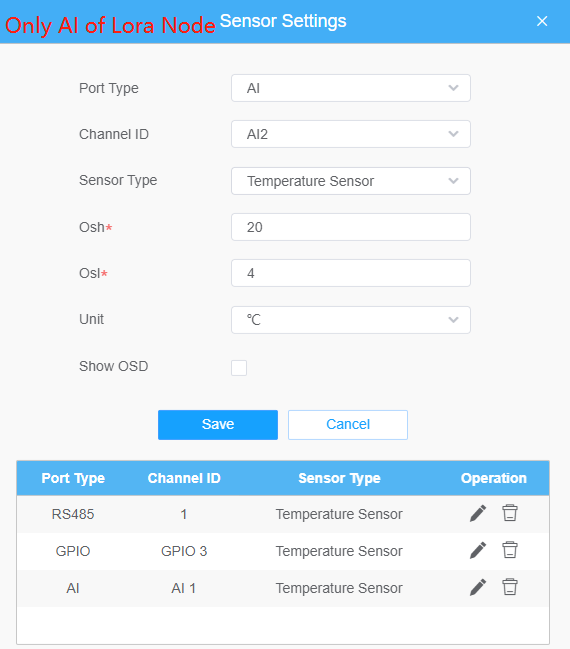Click the Sensor Type column header
This screenshot has height=649, width=570.
point(339,478)
